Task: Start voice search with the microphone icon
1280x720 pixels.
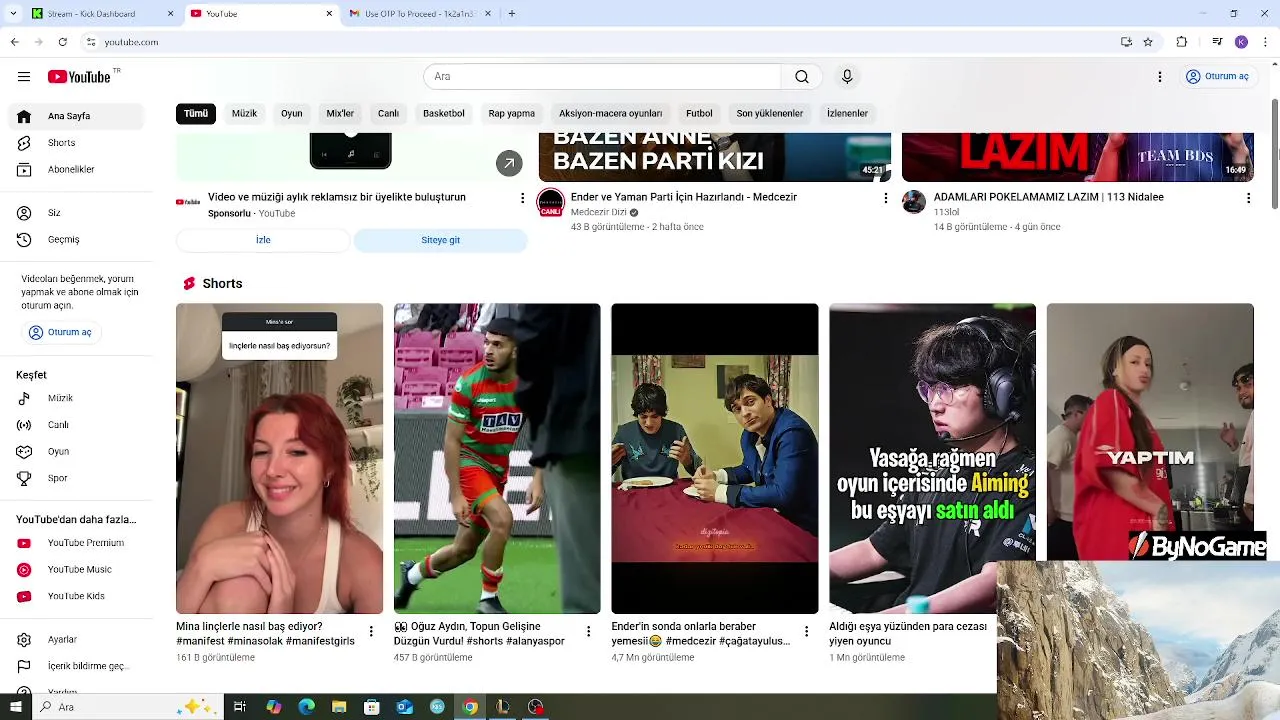Action: (847, 77)
